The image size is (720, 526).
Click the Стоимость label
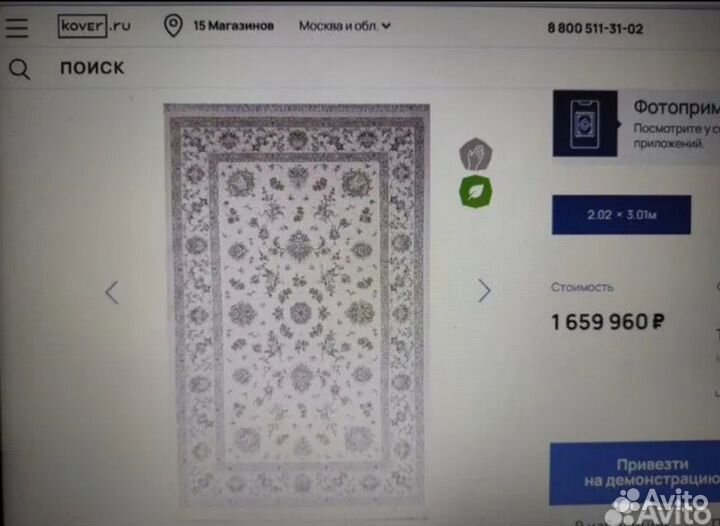(x=582, y=287)
